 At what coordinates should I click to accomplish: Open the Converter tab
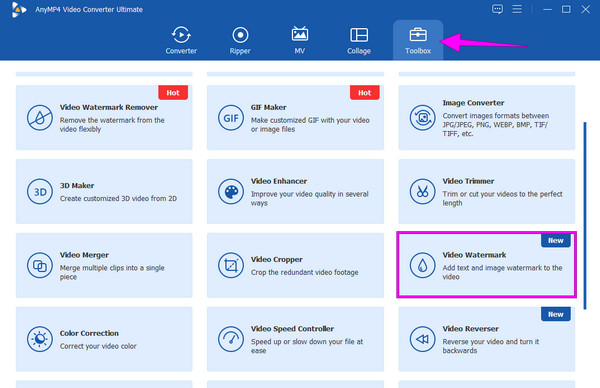pos(181,40)
